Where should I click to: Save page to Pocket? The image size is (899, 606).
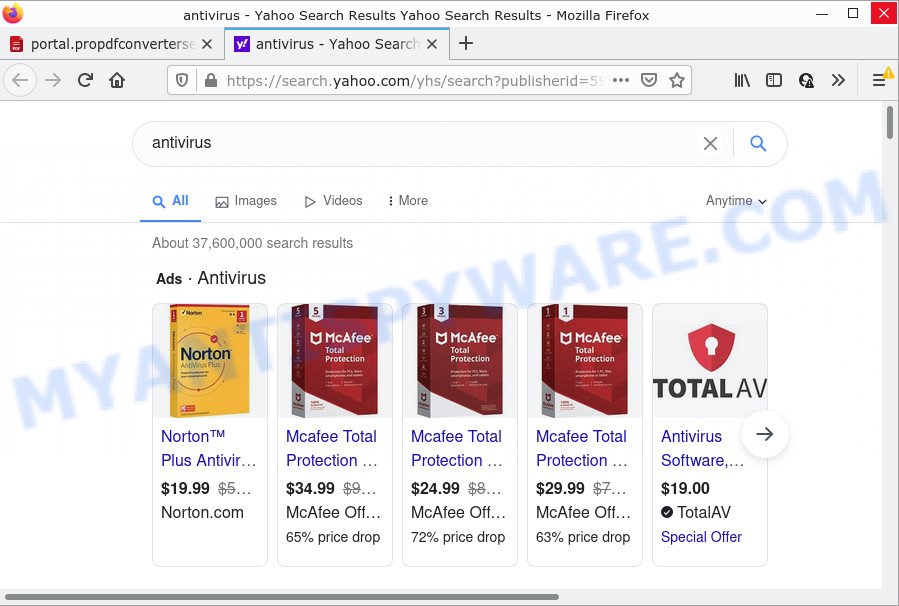tap(648, 80)
